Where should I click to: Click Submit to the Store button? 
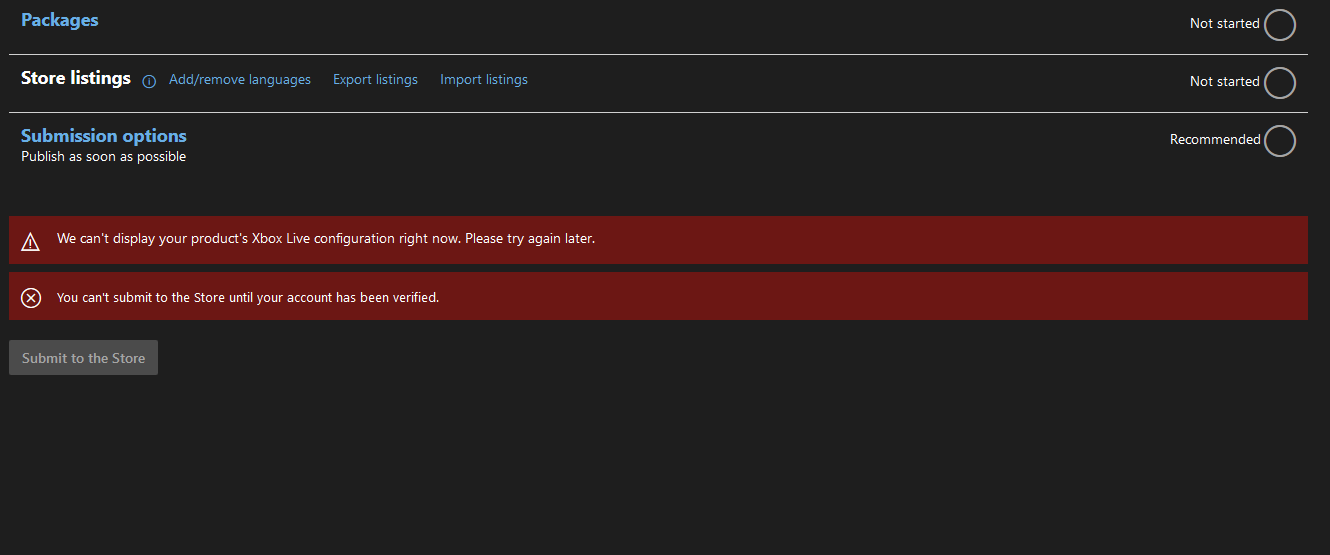point(84,358)
